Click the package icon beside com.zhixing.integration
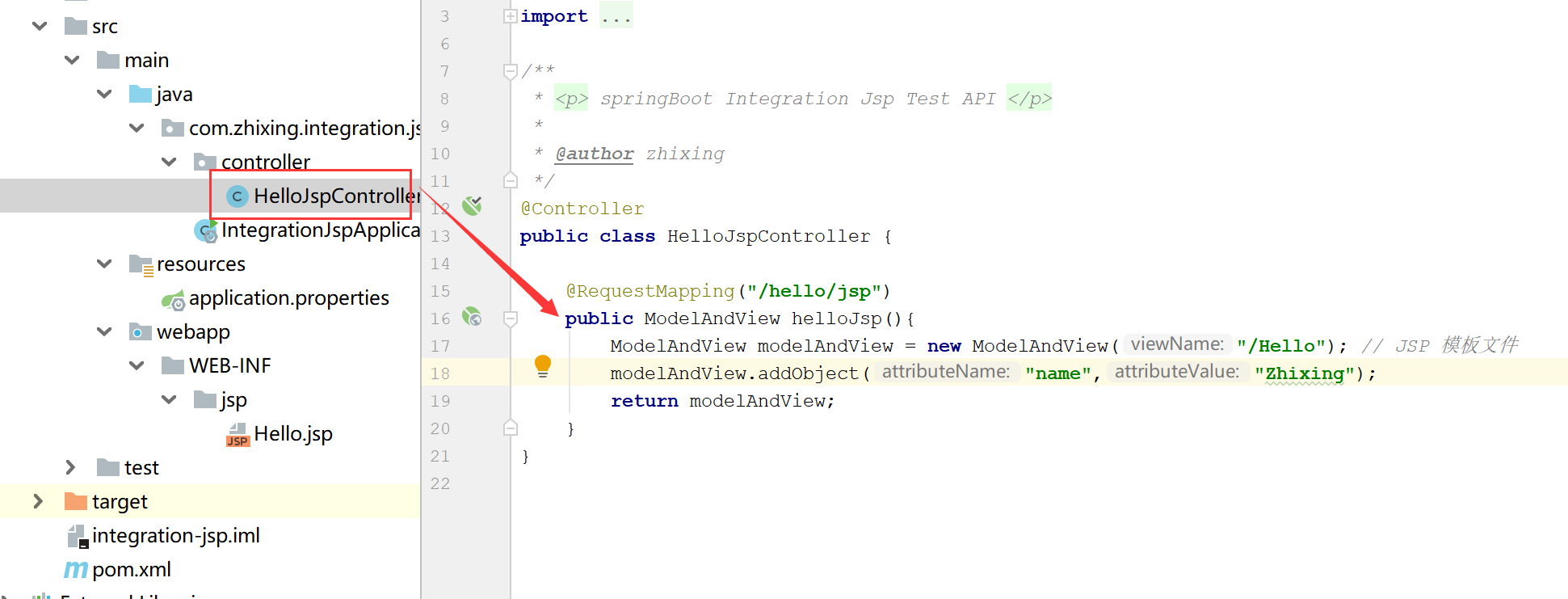Screen dimensions: 1568x599 pyautogui.click(x=173, y=128)
